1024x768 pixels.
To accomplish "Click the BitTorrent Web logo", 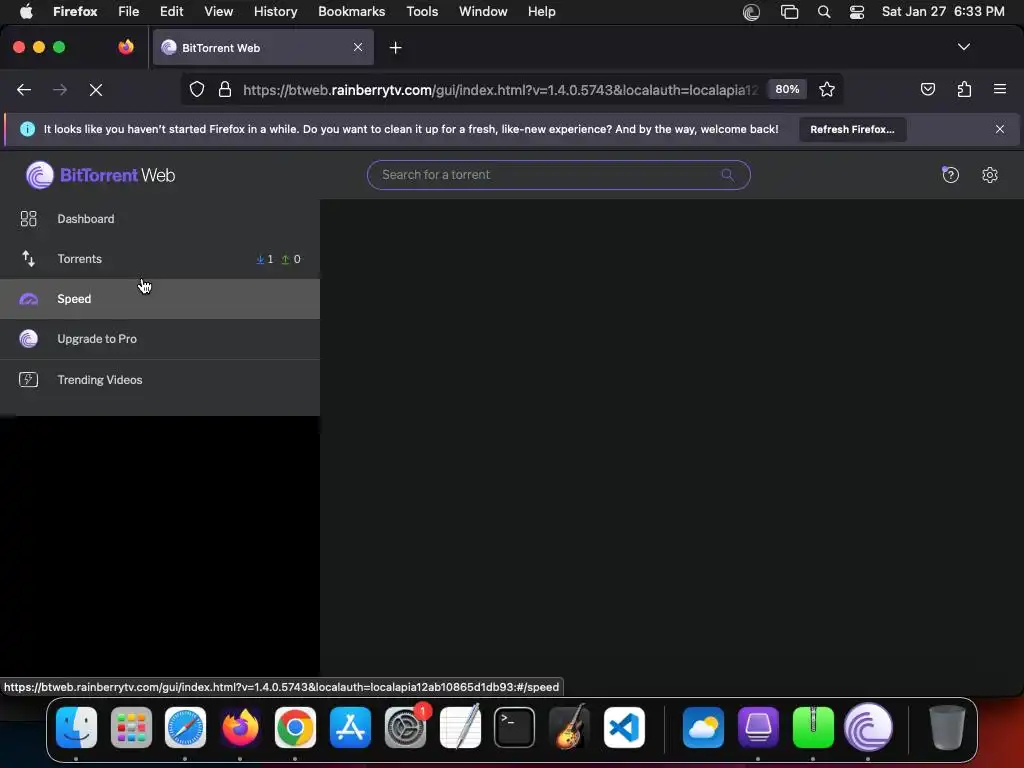I will point(101,175).
